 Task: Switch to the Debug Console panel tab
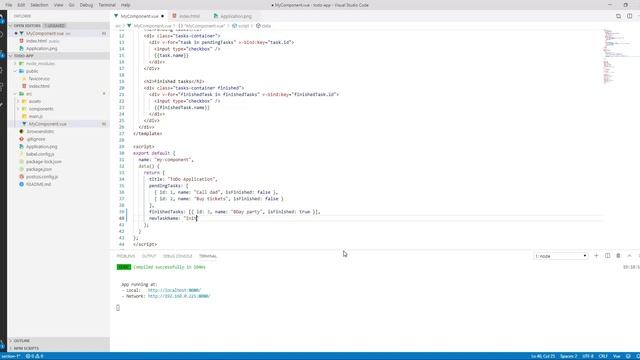(177, 256)
